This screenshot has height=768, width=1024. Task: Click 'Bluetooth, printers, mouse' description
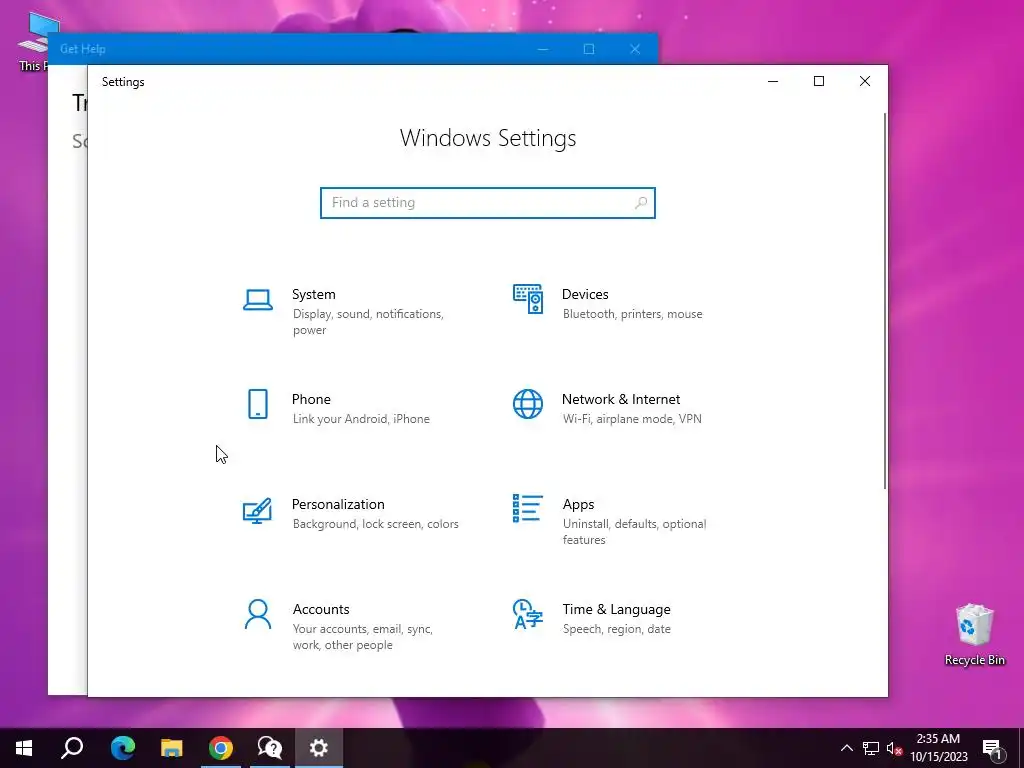(x=633, y=314)
